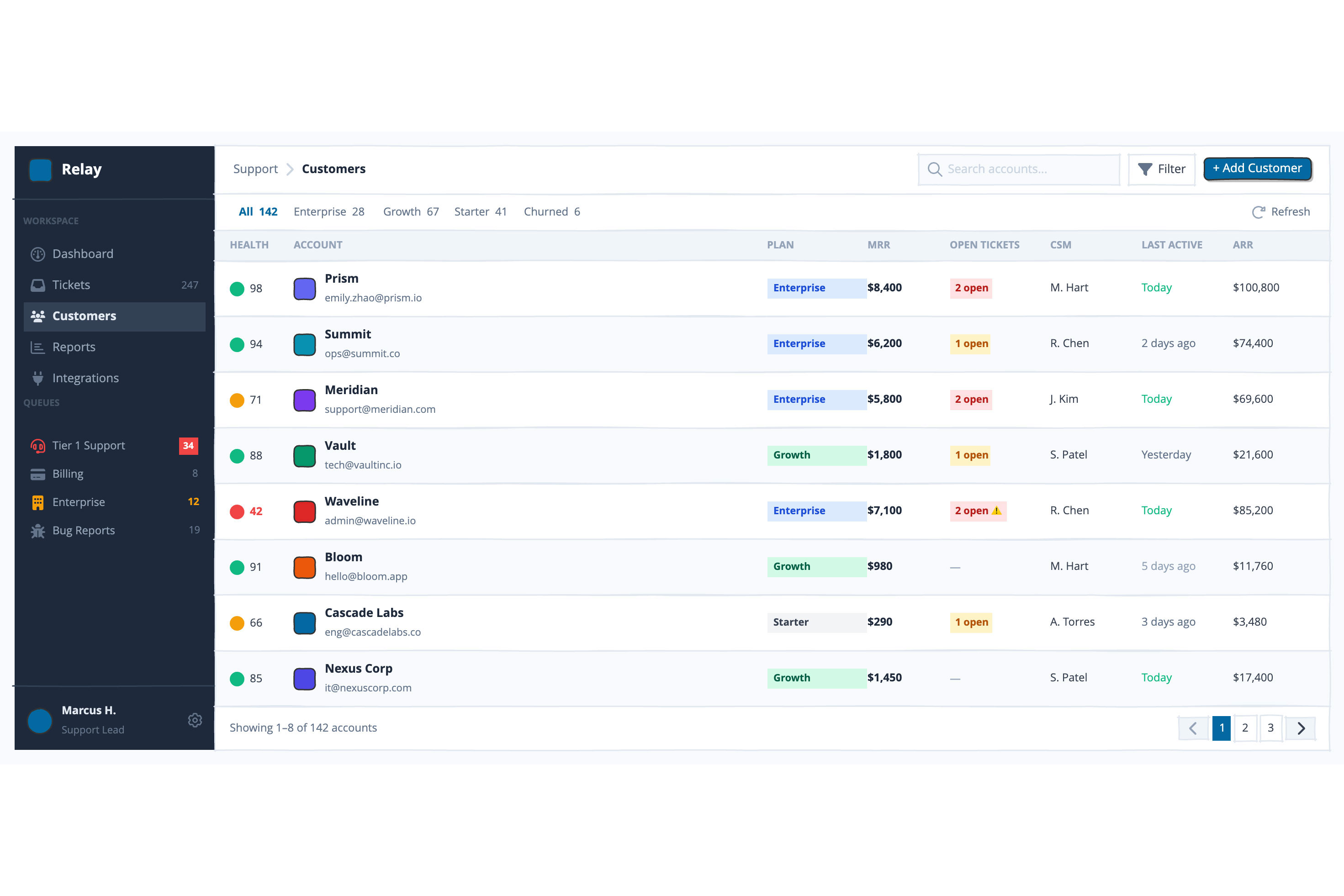Open the Filter button
Image resolution: width=1344 pixels, height=896 pixels.
tap(1161, 169)
